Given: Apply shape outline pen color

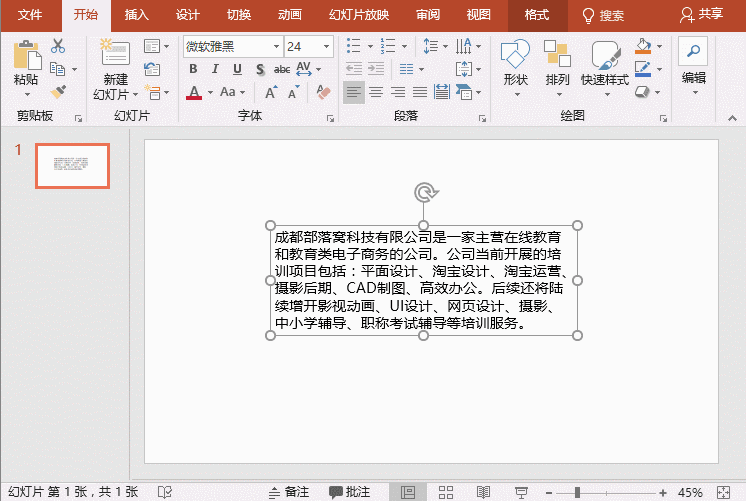Looking at the screenshot, I should click(643, 69).
